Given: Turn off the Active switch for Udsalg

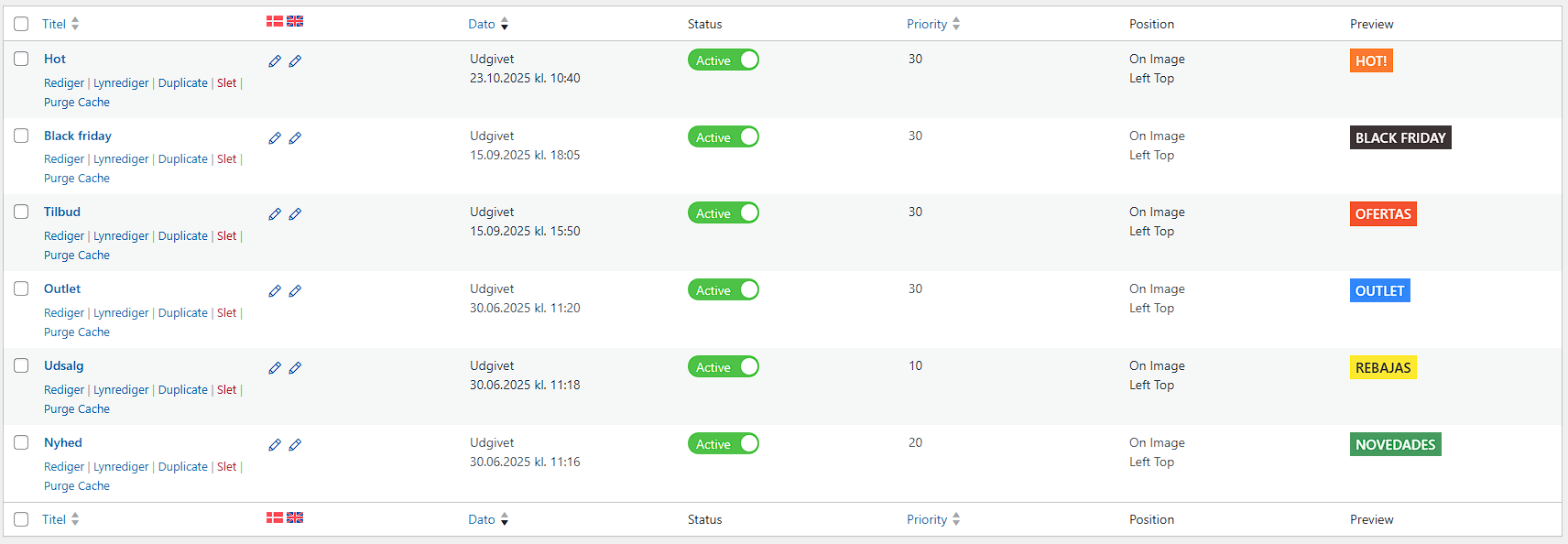Looking at the screenshot, I should coord(724,367).
